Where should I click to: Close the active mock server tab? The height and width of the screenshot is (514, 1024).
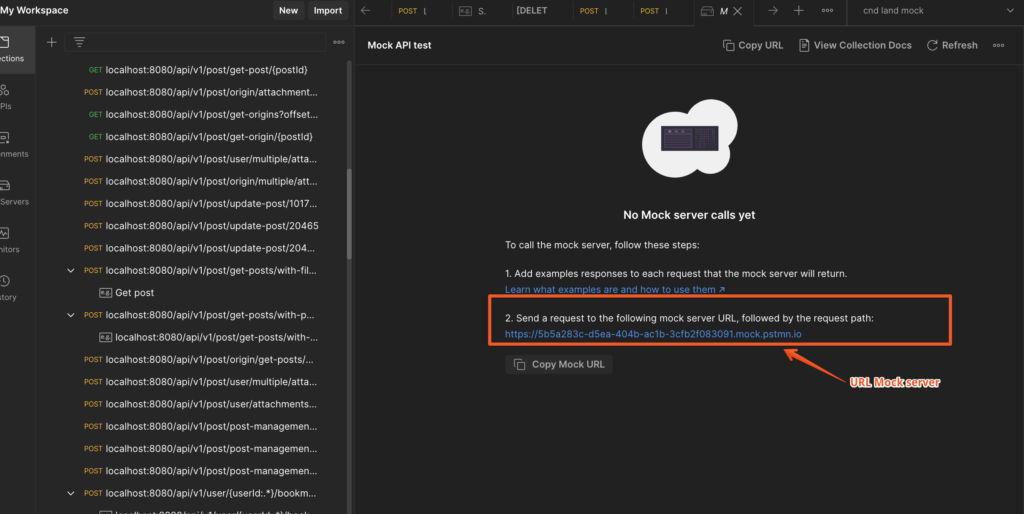pos(737,11)
